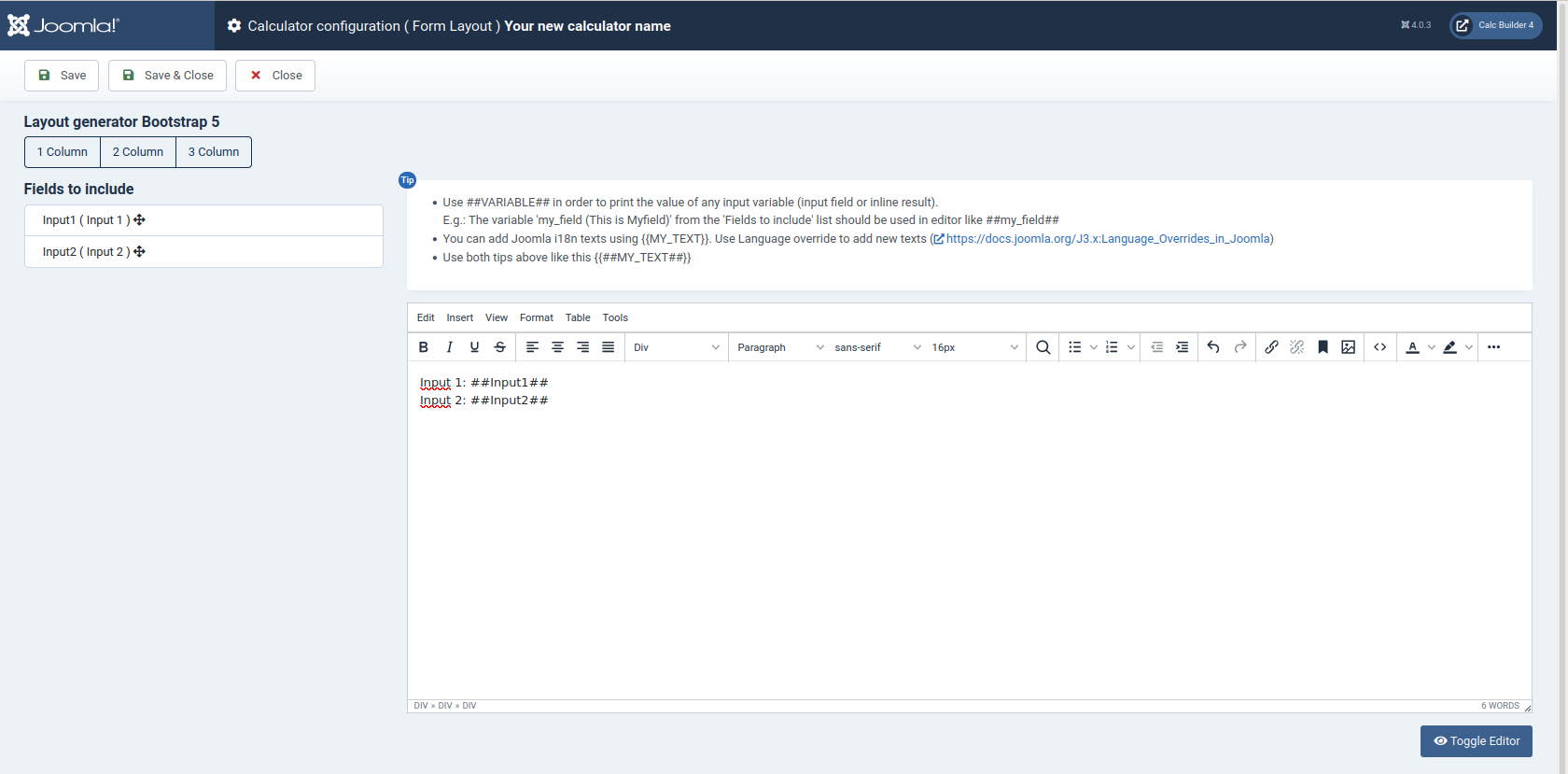Click the blue Tip badge
The image size is (1568, 774).
click(x=407, y=180)
